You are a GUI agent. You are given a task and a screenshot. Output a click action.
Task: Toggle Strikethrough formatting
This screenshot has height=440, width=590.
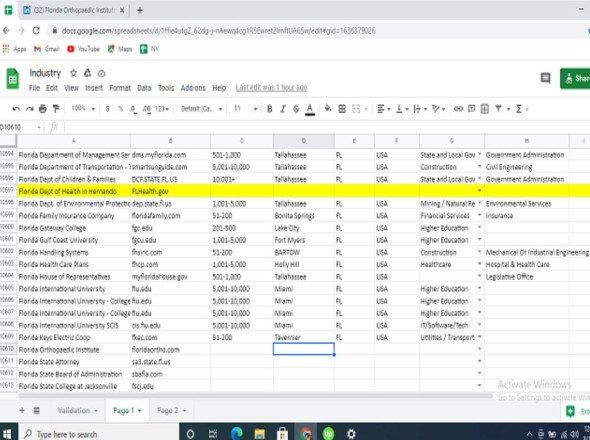296,109
